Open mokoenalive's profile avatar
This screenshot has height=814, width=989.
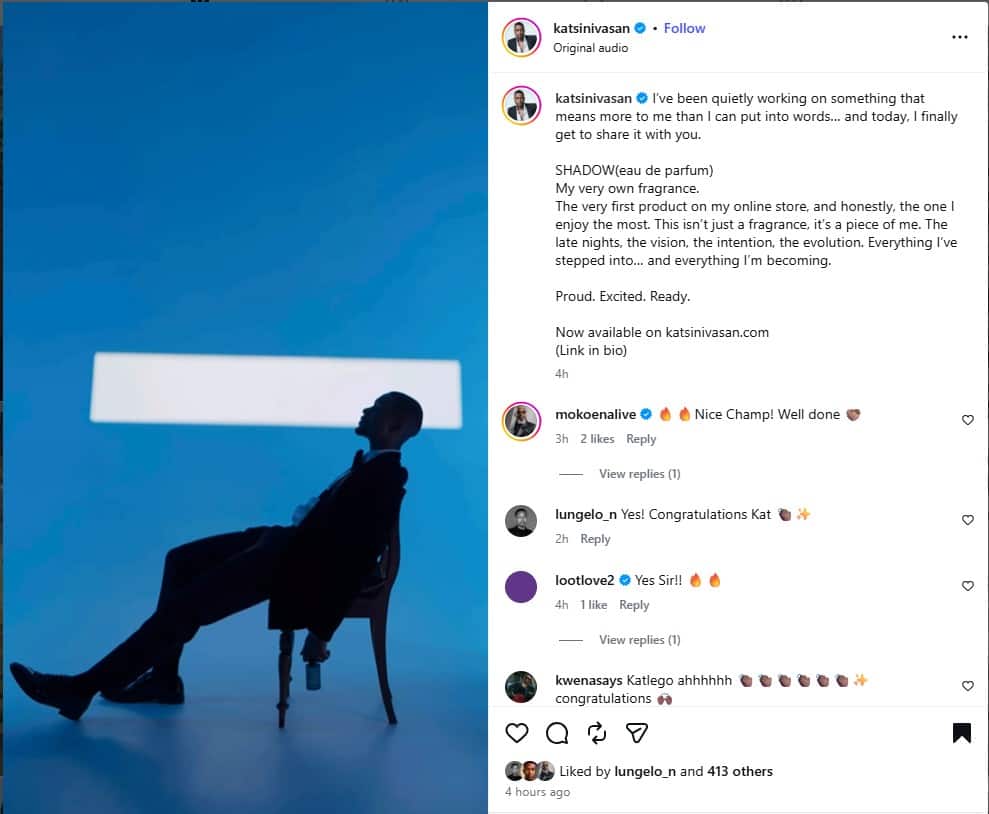tap(521, 421)
